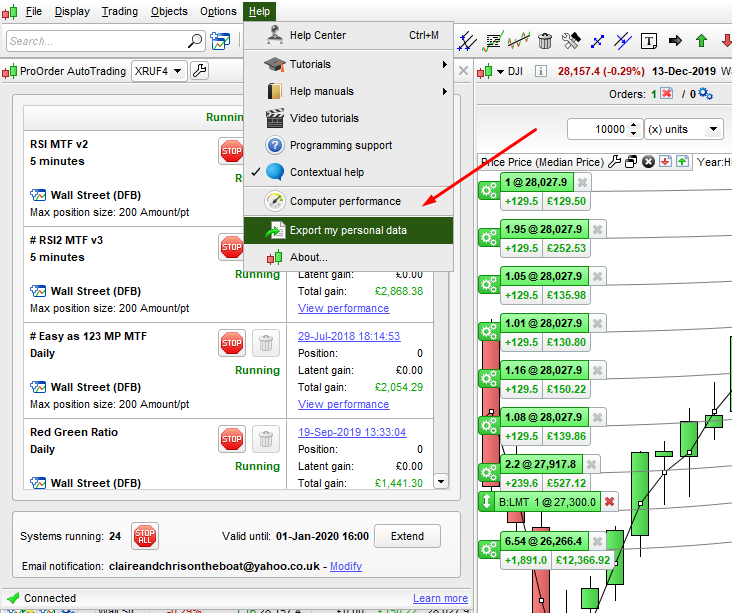The width and height of the screenshot is (732, 613).
Task: Click trash icon for Red Green Ratio
Action: coord(266,439)
